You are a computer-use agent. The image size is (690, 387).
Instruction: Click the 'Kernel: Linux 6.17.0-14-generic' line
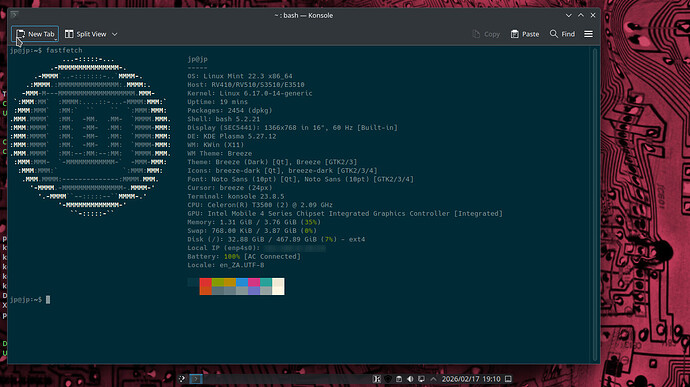(x=250, y=93)
